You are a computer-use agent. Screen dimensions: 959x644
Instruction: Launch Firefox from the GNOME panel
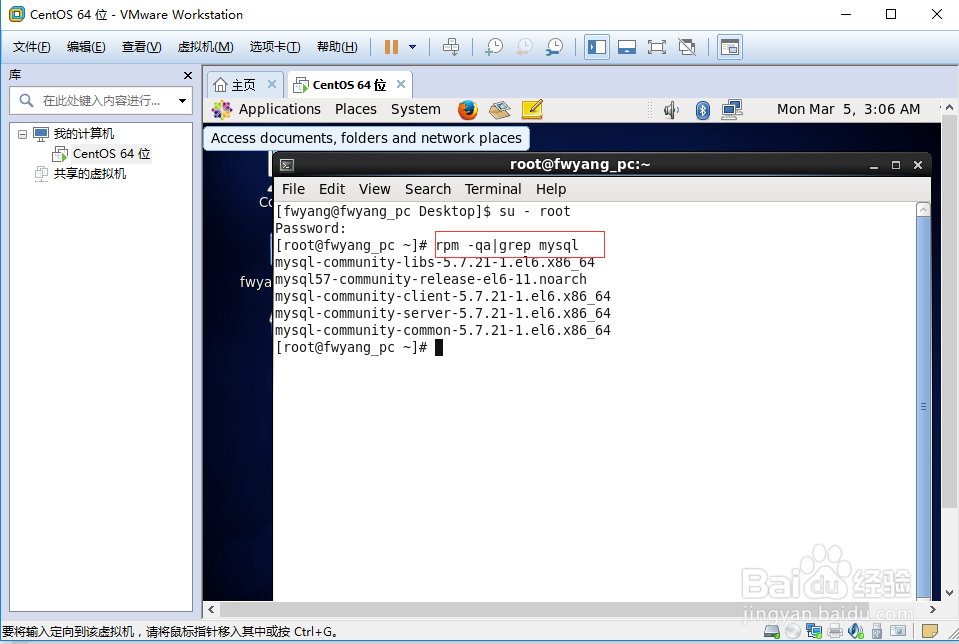coord(468,110)
